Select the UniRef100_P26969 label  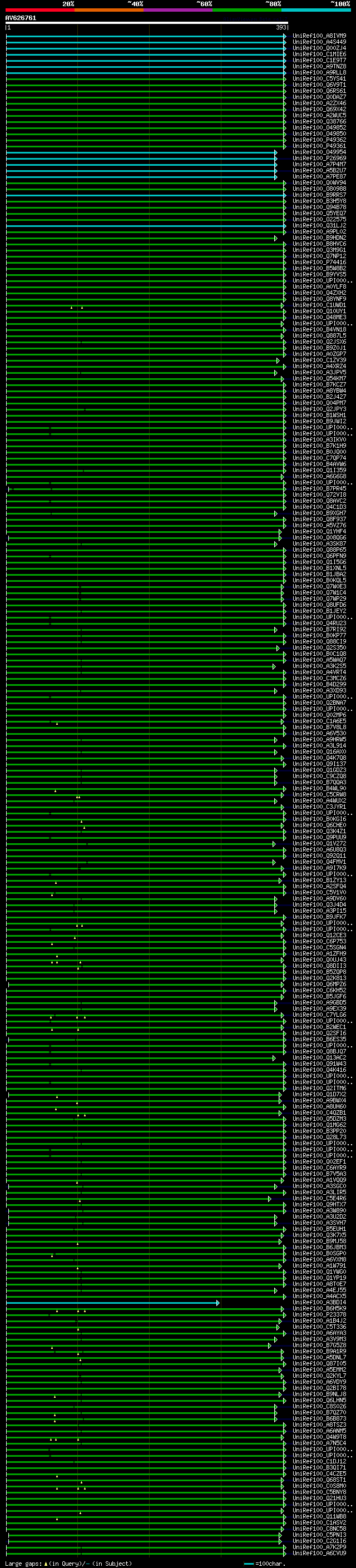(x=319, y=159)
